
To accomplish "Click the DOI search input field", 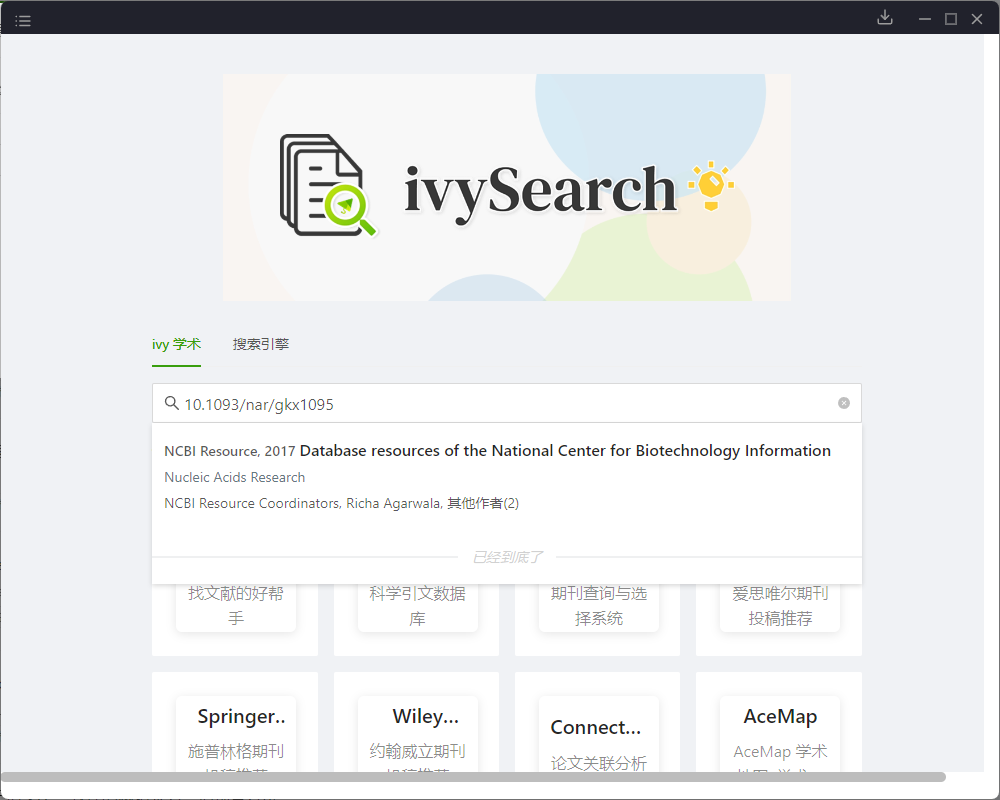I will click(506, 403).
